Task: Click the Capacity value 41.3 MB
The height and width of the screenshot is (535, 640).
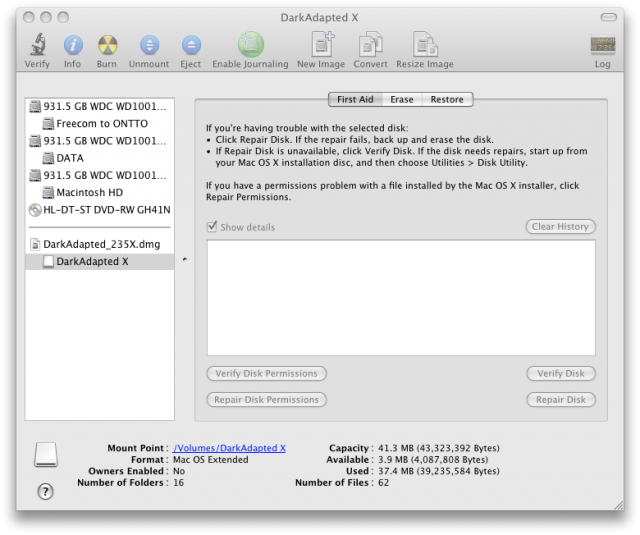Action: (x=439, y=448)
